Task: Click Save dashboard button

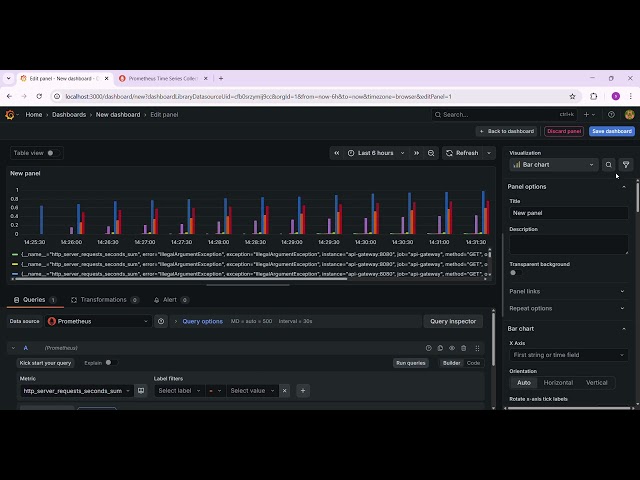Action: pyautogui.click(x=611, y=131)
